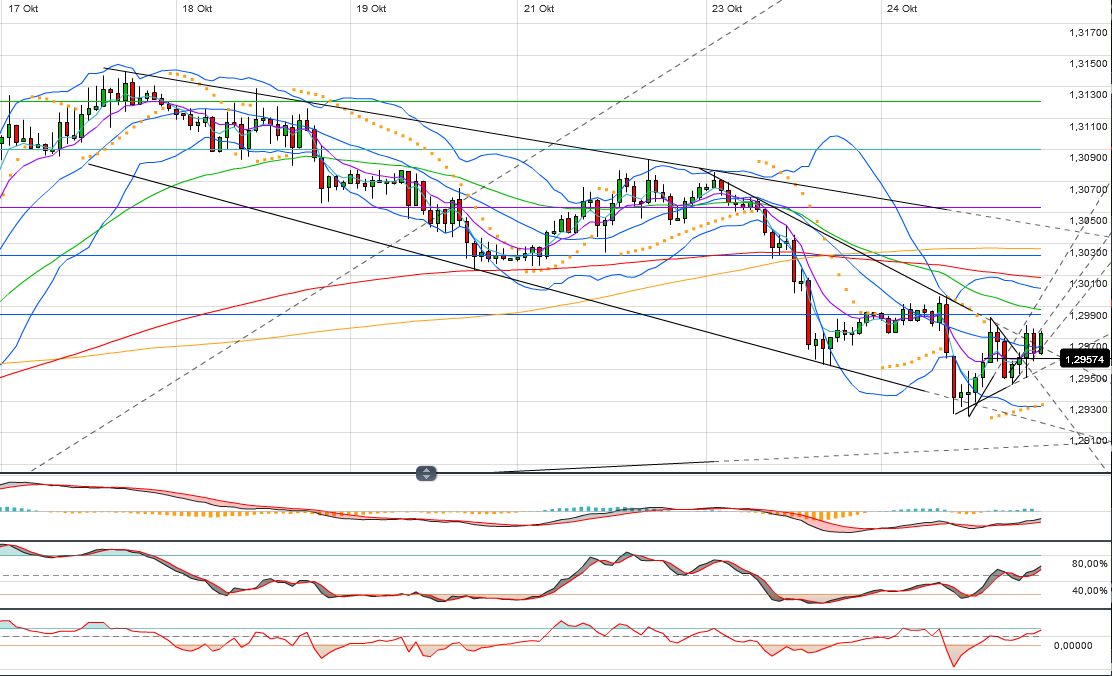
Task: Click the 80,00% oscillator level label
Action: pyautogui.click(x=1087, y=564)
